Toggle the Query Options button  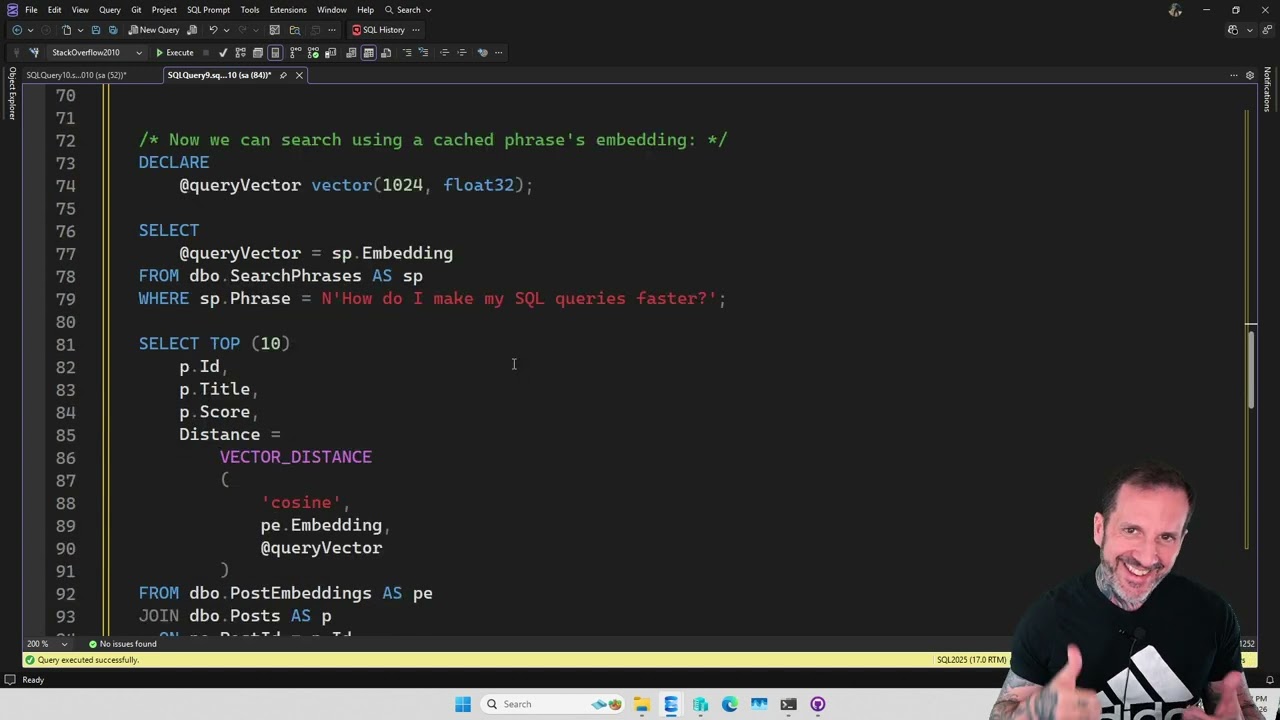[x=258, y=53]
